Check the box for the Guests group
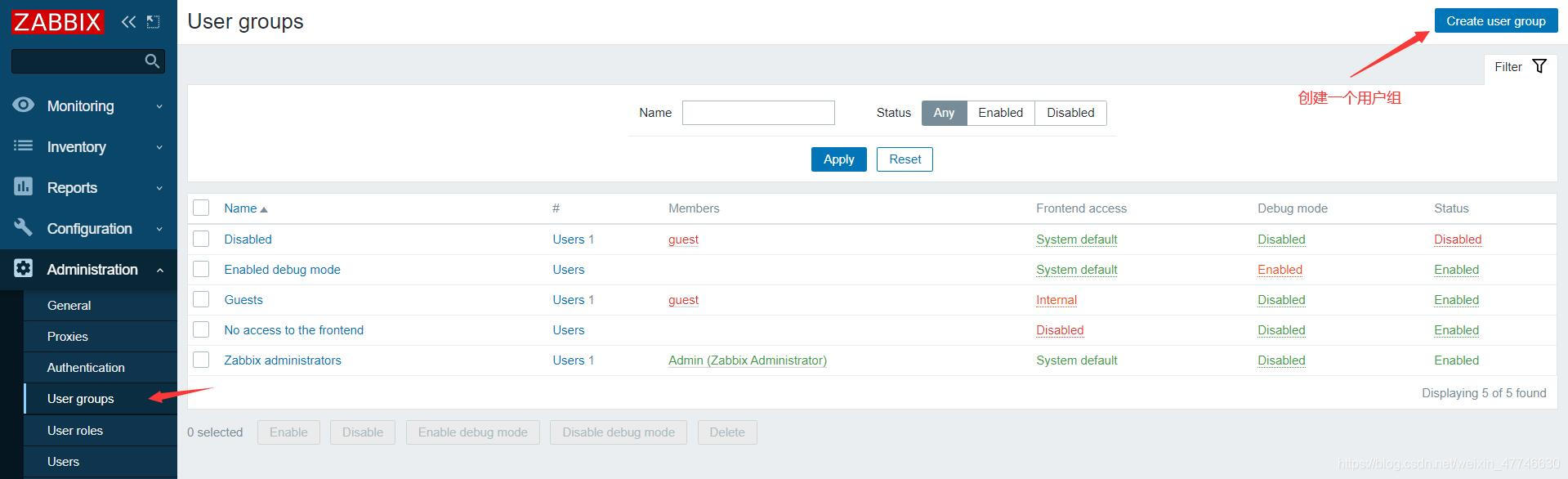The height and width of the screenshot is (479, 1568). coord(201,299)
